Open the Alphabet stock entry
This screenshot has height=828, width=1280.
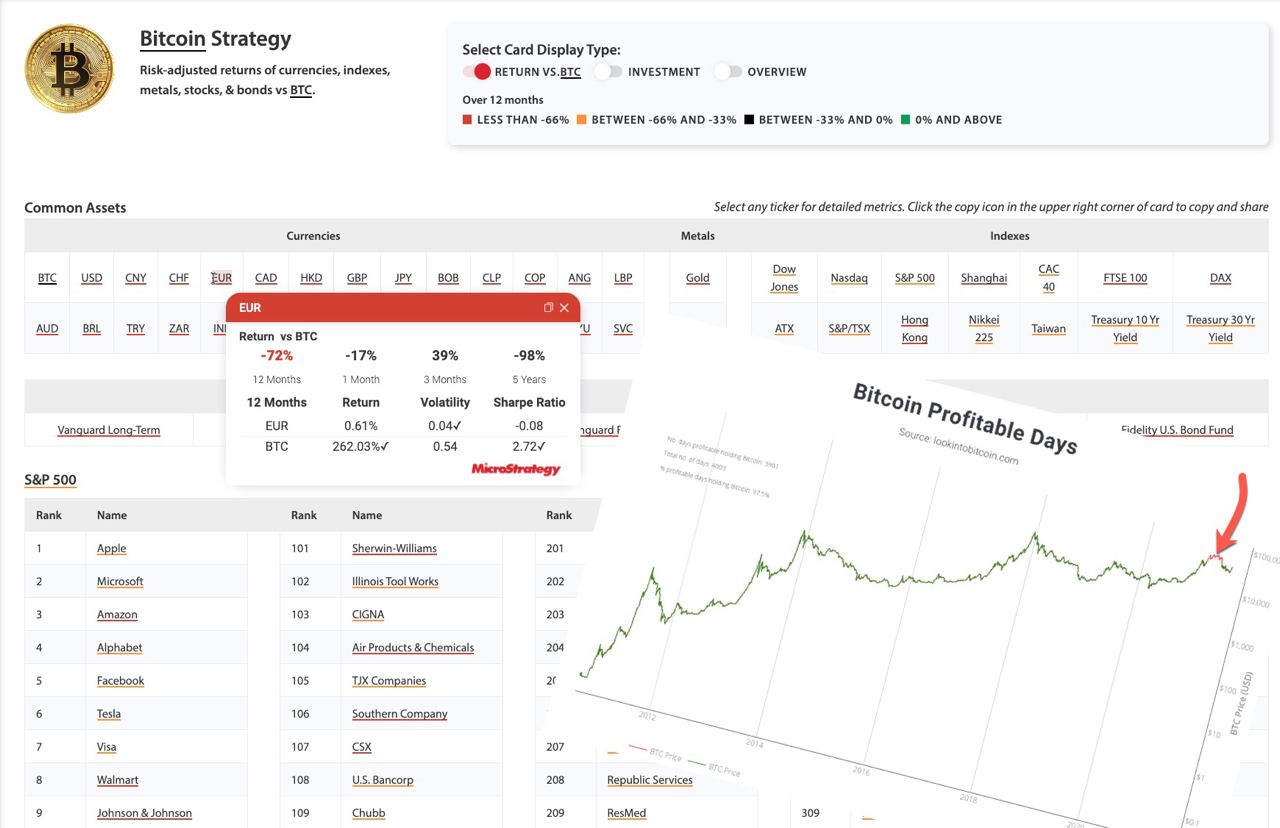click(x=120, y=648)
